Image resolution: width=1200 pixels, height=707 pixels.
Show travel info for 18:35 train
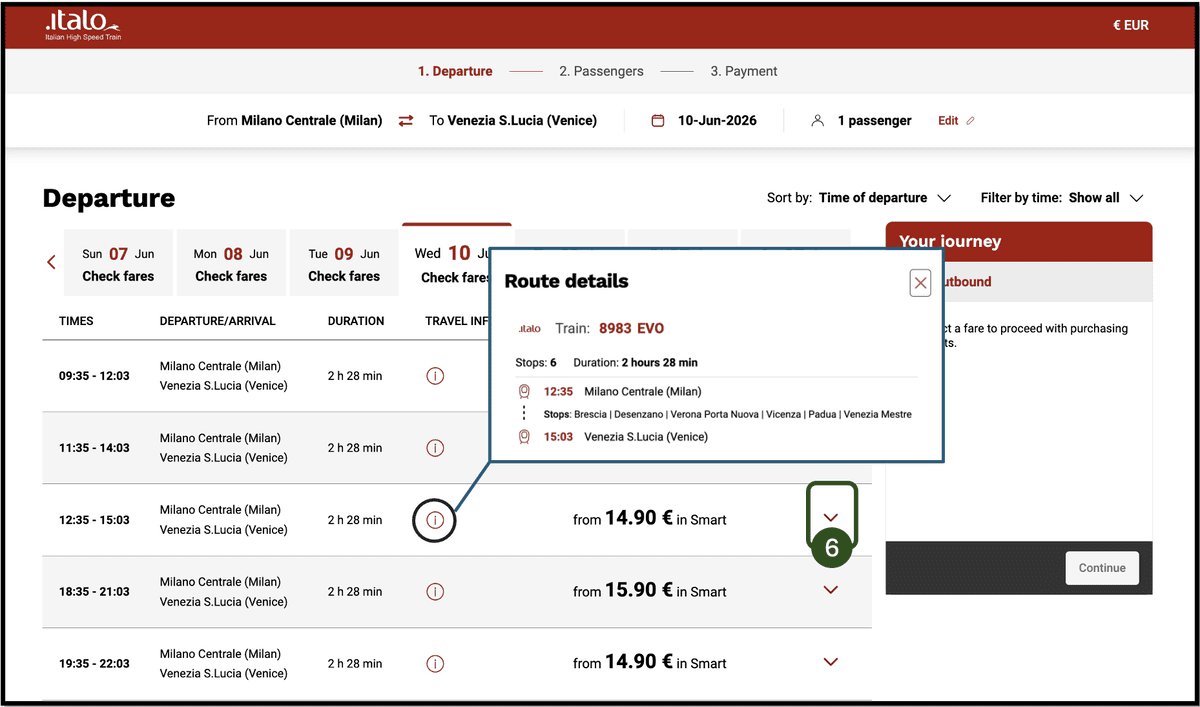[x=435, y=592]
